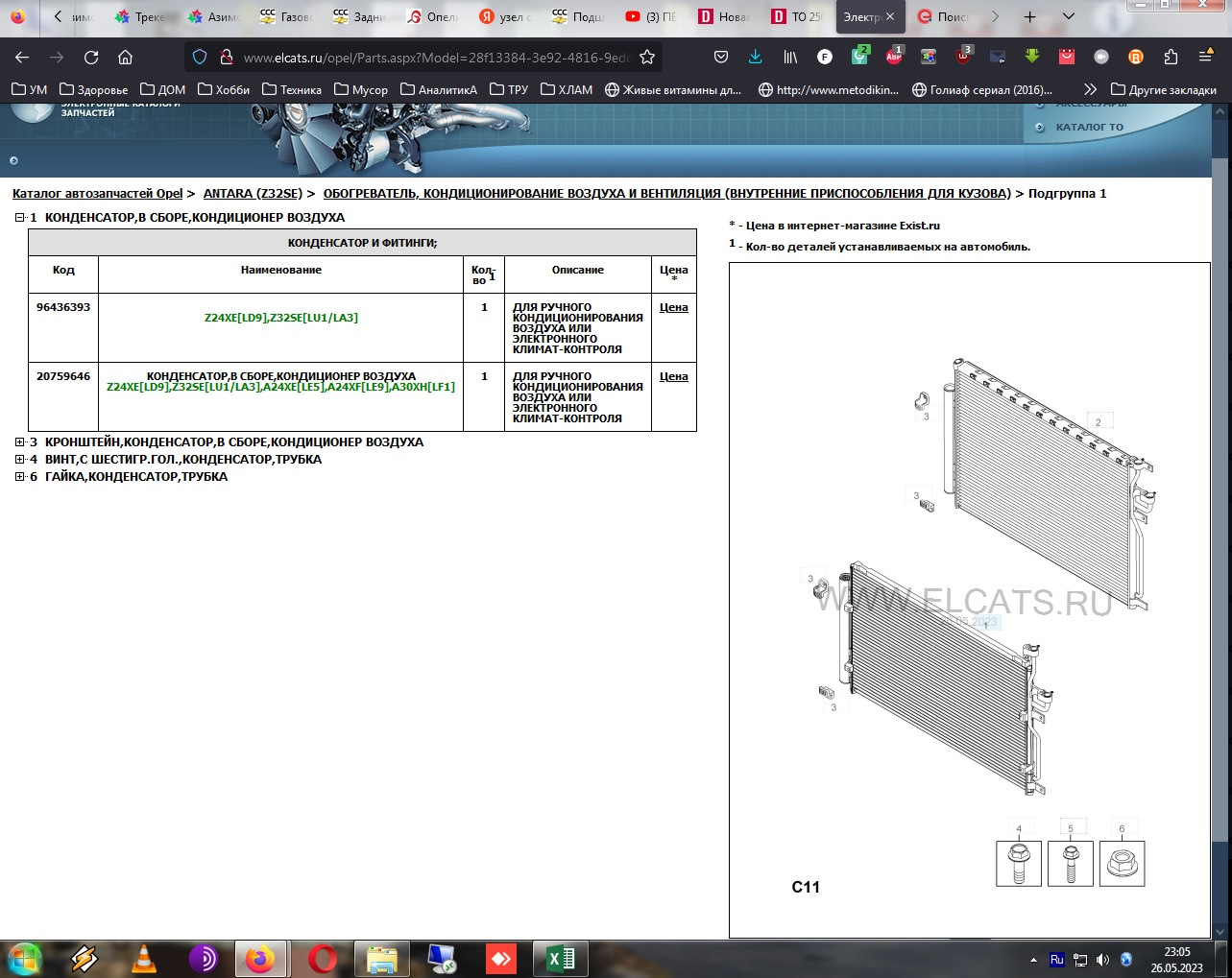This screenshot has width=1232, height=978.
Task: Open a new browser tab
Action: click(x=1029, y=17)
